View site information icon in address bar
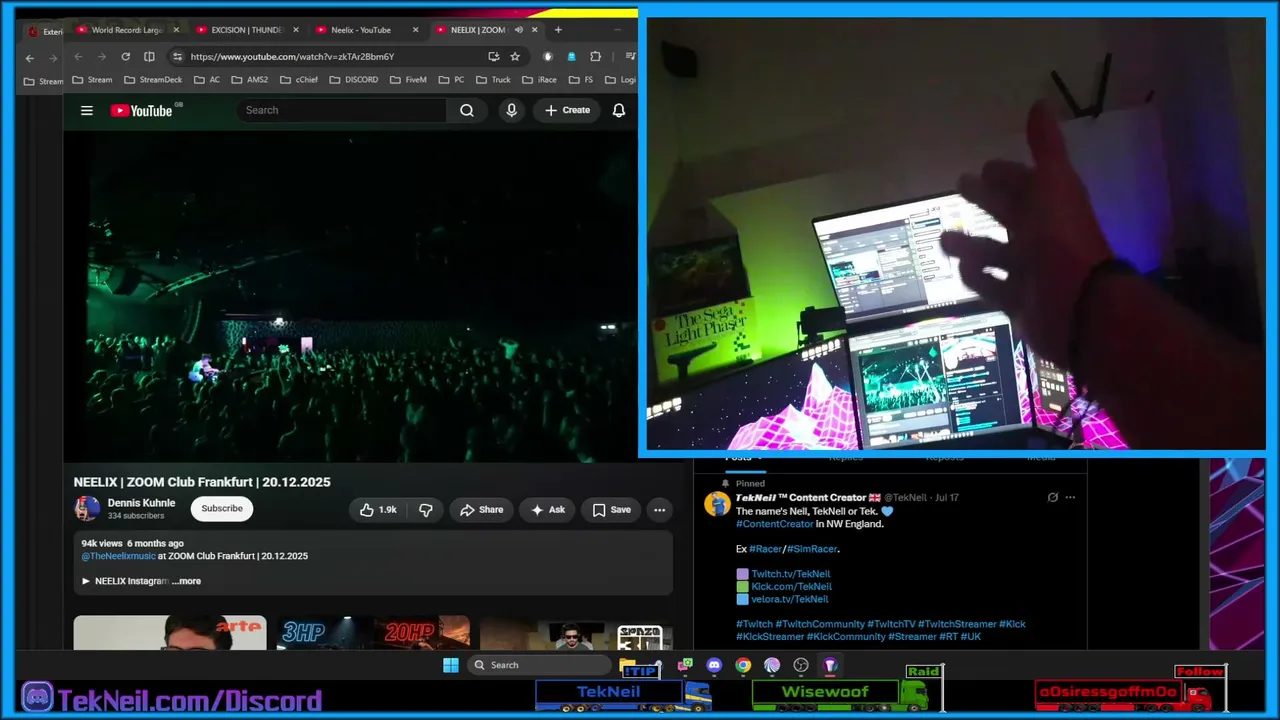This screenshot has width=1280, height=720. 177,57
